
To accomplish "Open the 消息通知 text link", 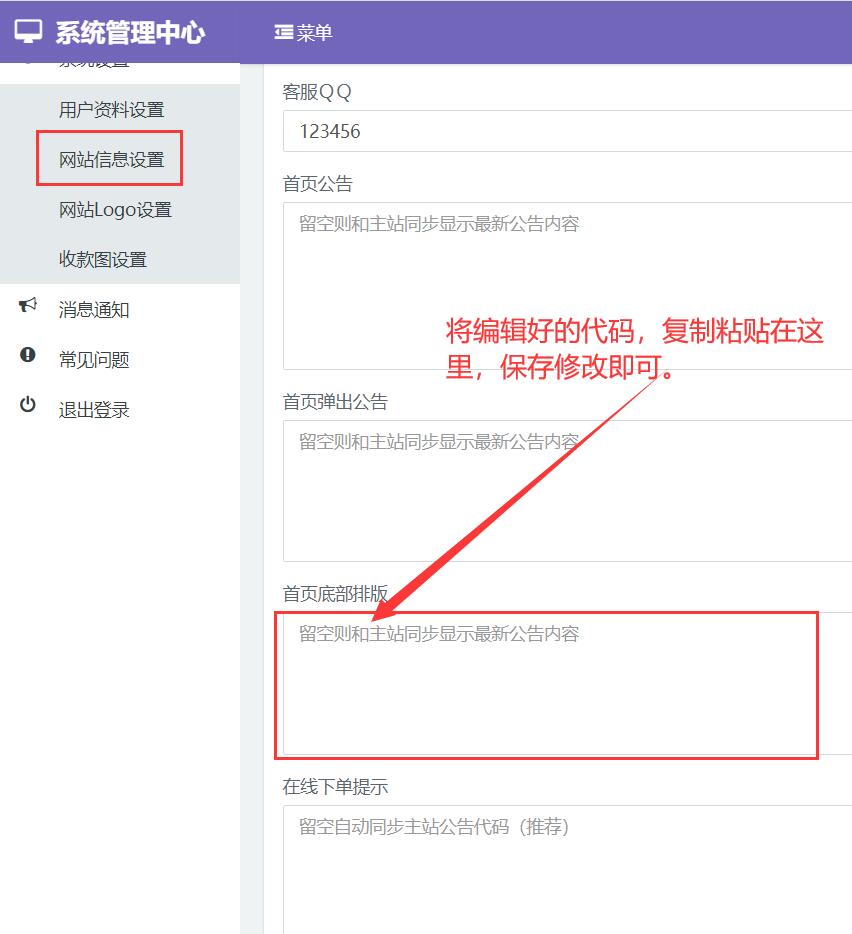I will click(94, 310).
